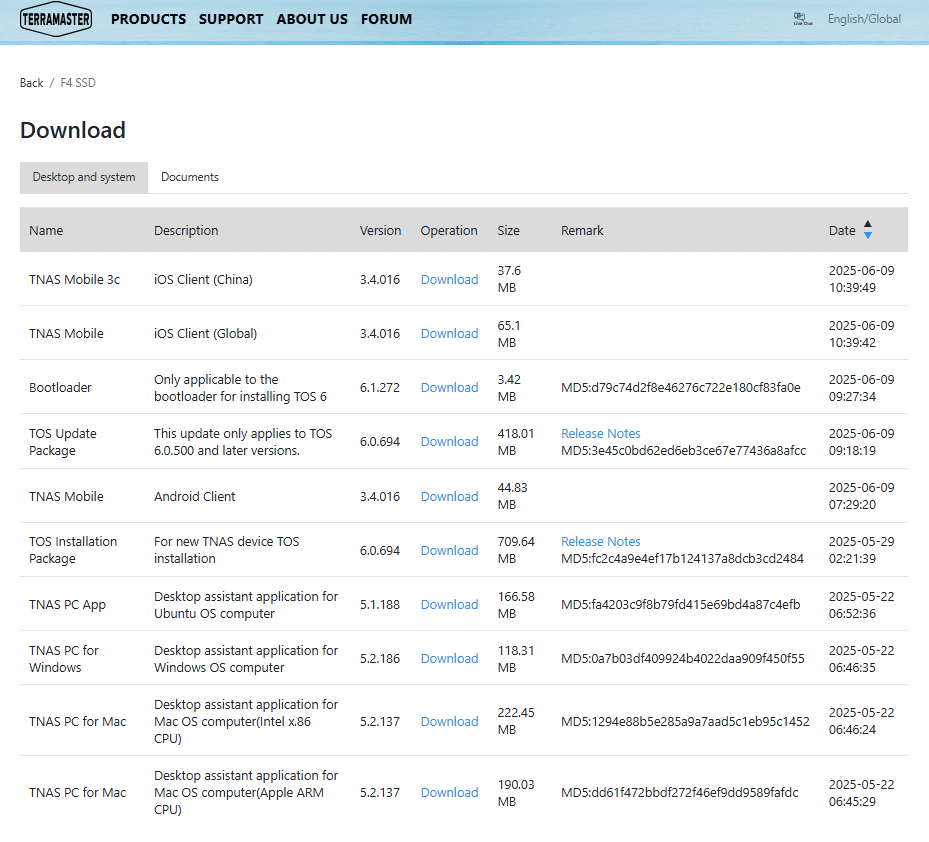Click the Version column header
The width and height of the screenshot is (929, 842).
coord(380,230)
